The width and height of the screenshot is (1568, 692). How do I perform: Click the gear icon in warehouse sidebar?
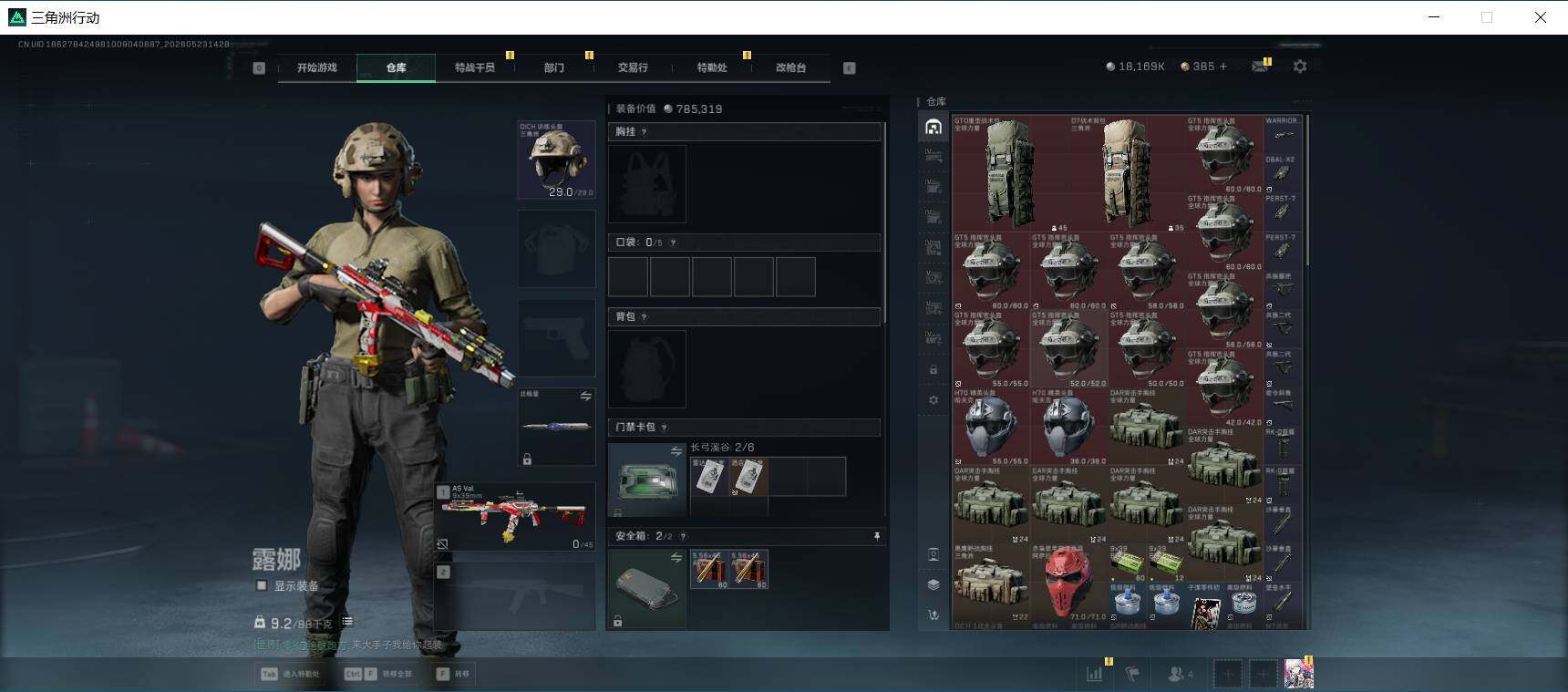tap(934, 400)
